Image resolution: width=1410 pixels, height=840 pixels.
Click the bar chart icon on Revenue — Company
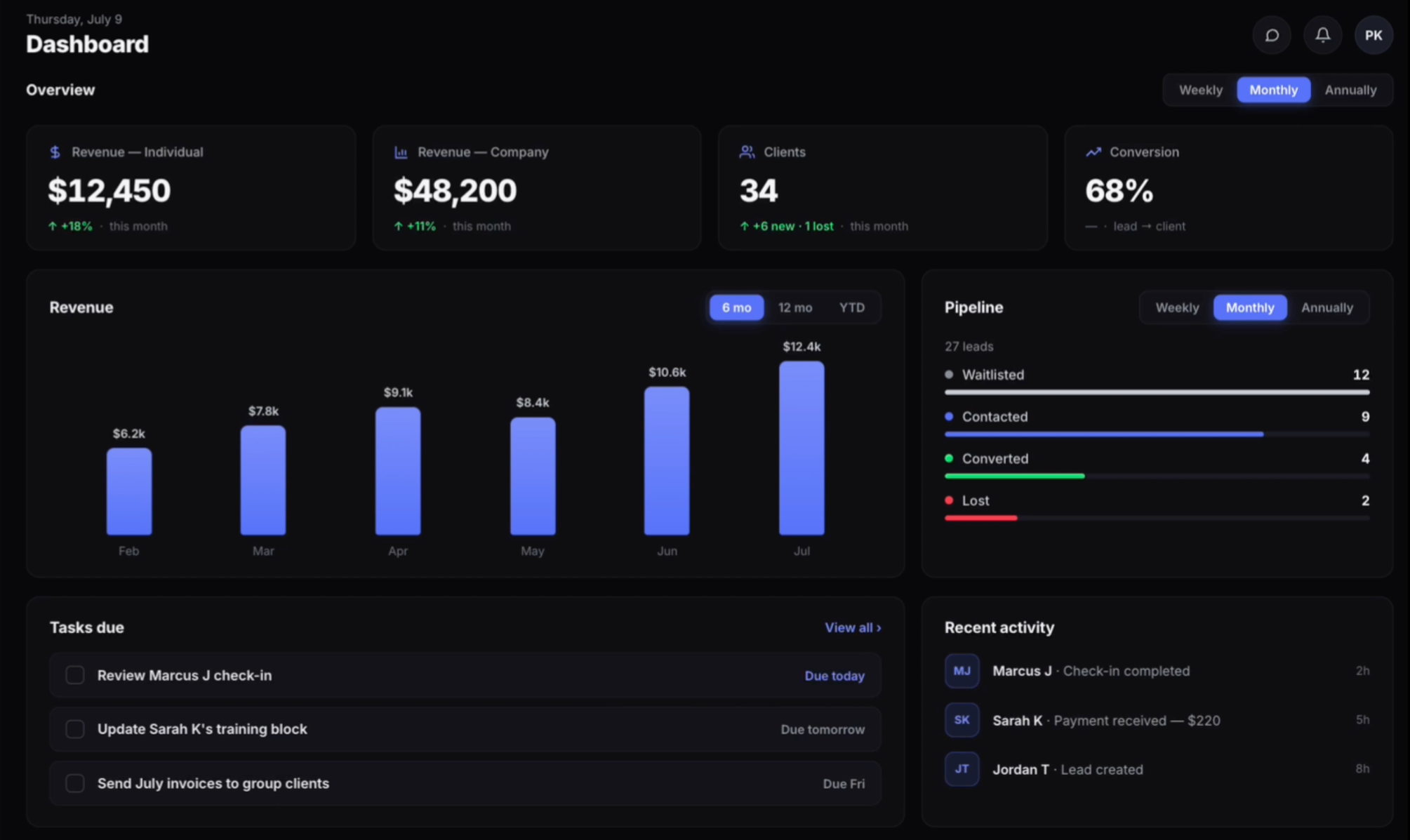(401, 152)
